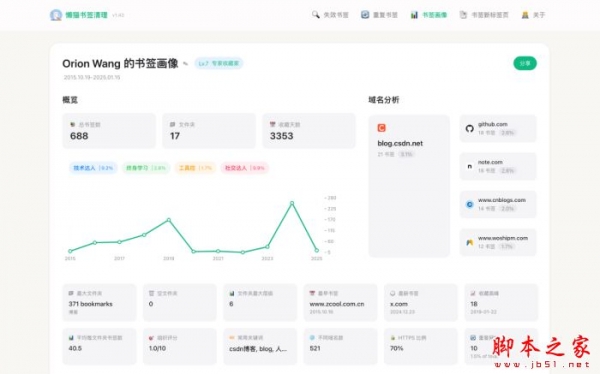600x374 pixels.
Task: Open the 失效书签 tab
Action: (x=330, y=15)
